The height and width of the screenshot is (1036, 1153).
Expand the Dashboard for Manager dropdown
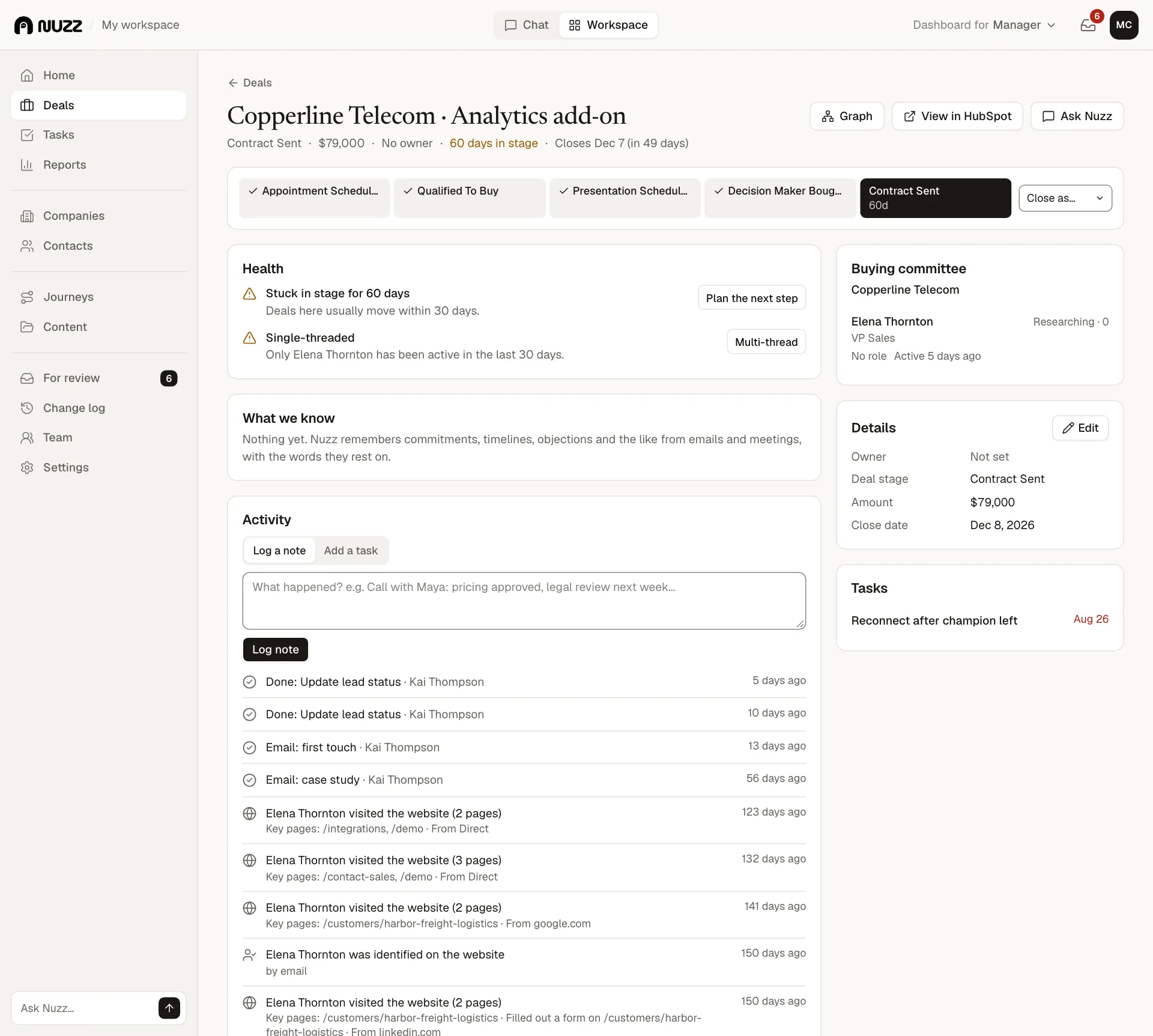click(x=984, y=25)
